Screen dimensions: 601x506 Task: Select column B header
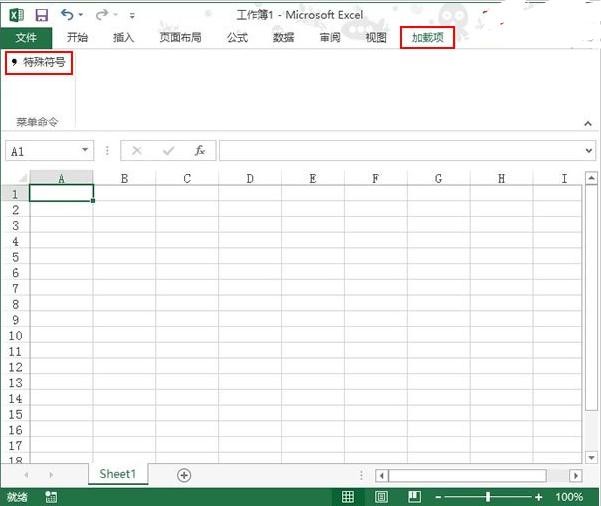124,178
